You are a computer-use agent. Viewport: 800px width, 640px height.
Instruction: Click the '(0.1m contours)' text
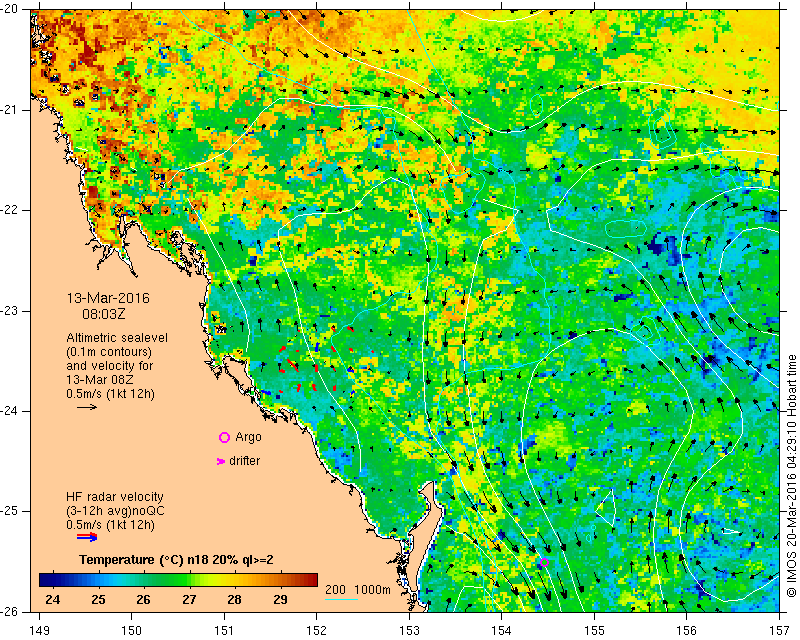click(109, 352)
